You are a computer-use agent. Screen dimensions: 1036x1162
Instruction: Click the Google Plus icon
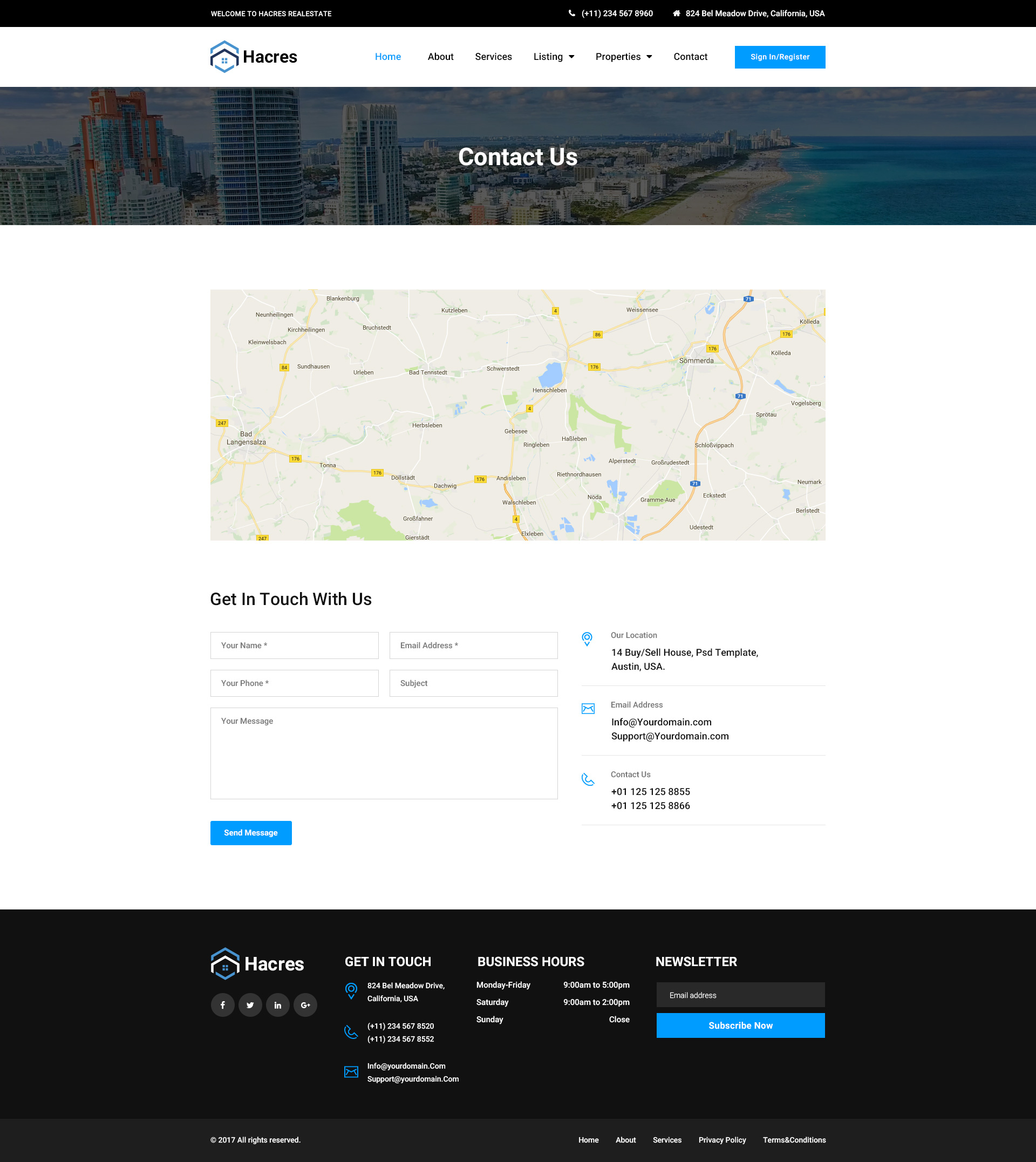[306, 1005]
